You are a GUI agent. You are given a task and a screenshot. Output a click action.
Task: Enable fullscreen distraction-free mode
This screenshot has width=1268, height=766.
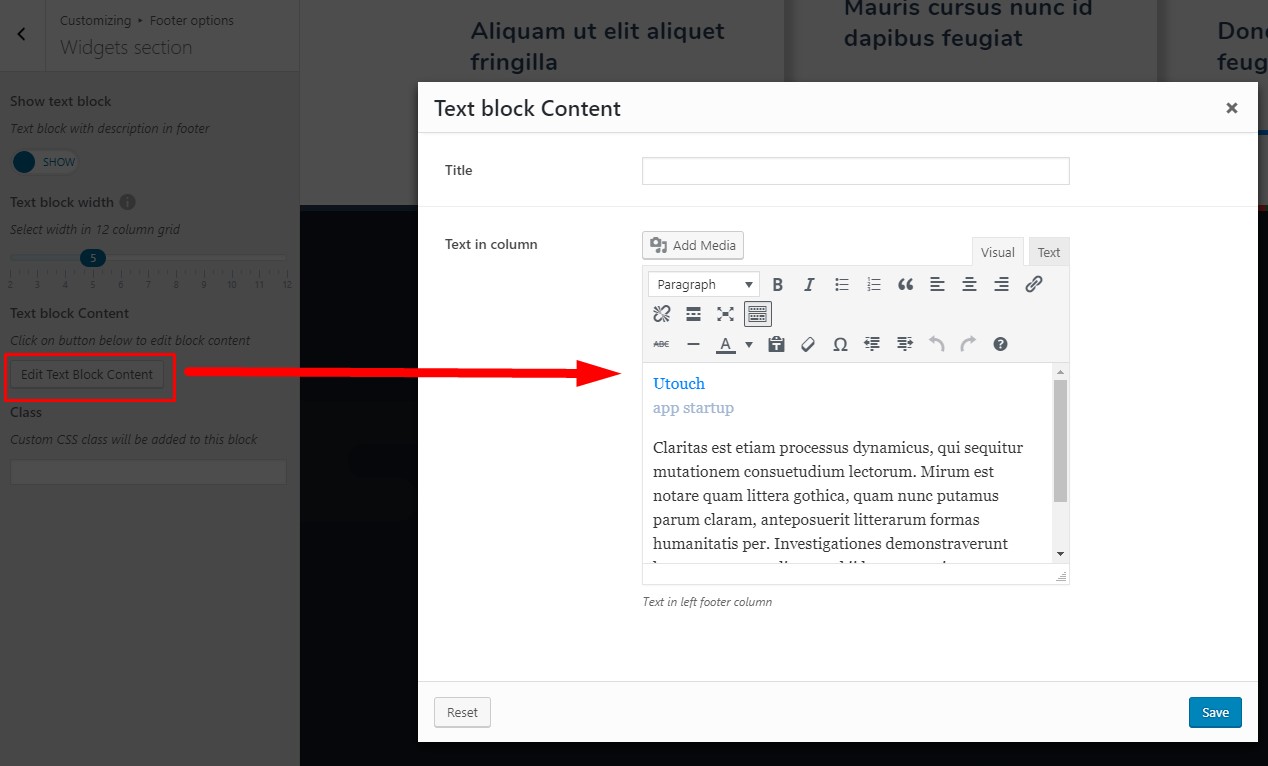pos(725,314)
